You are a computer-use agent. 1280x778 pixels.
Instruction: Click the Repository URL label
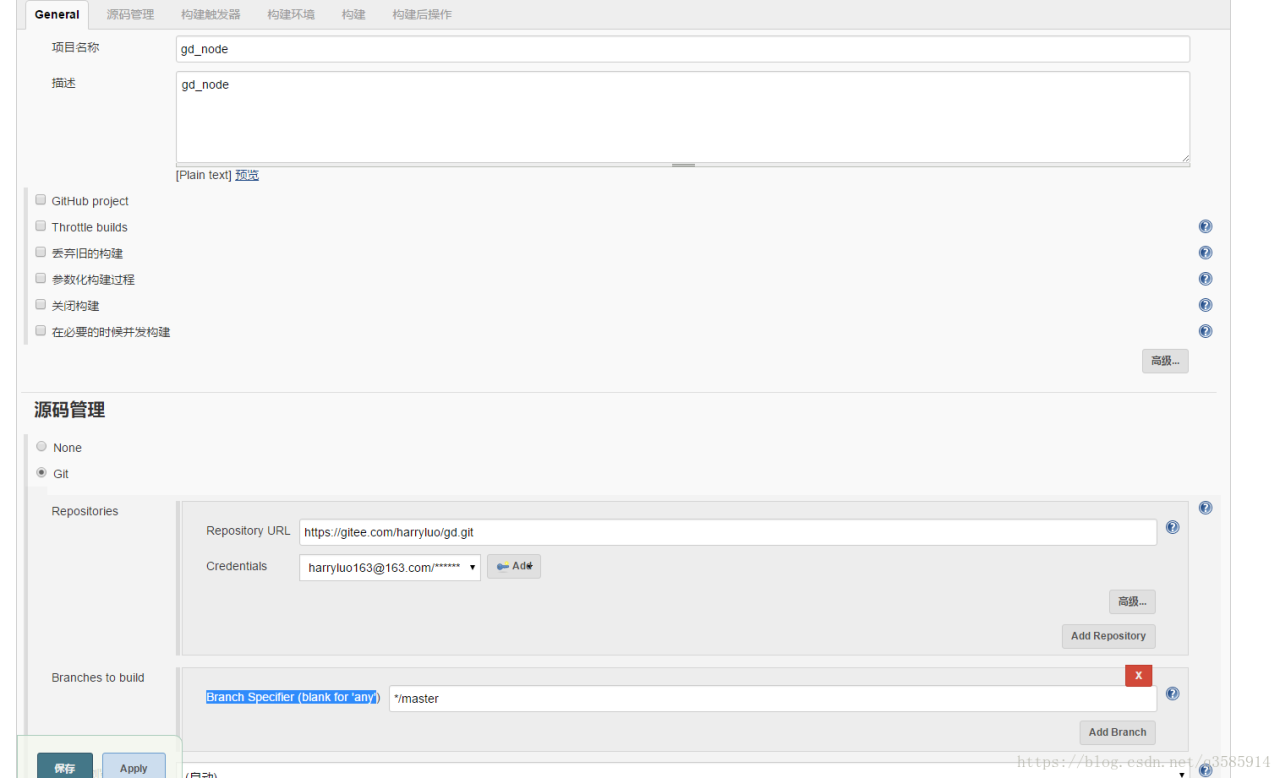(248, 531)
